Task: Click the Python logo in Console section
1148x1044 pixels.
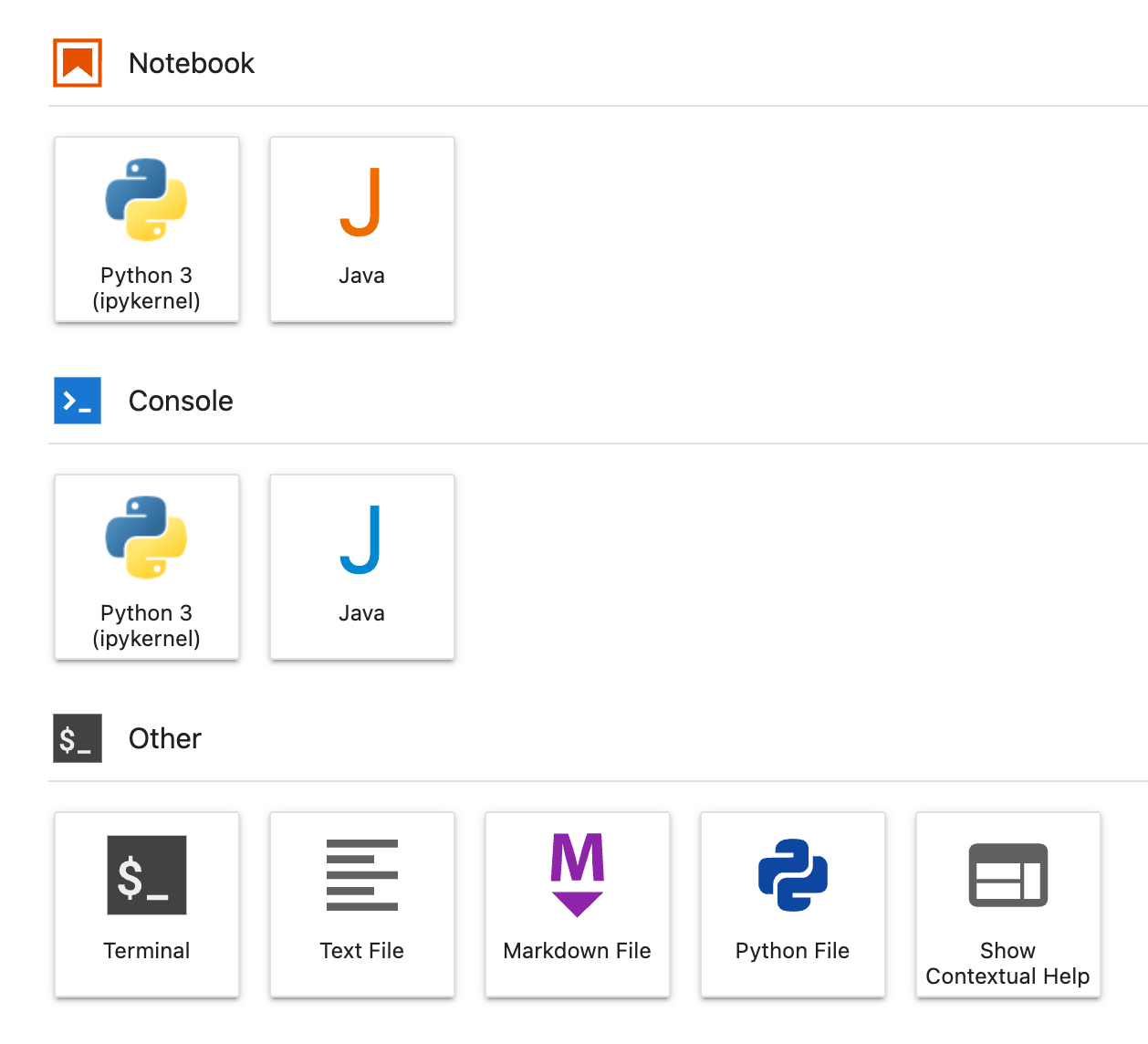Action: [x=146, y=538]
